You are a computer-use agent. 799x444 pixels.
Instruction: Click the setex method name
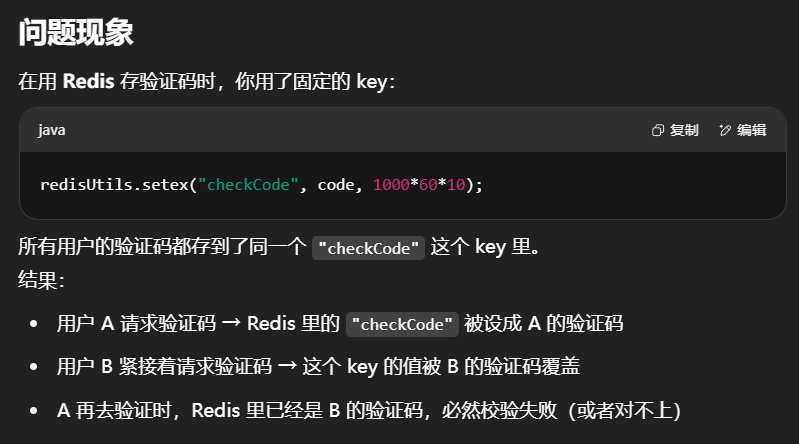point(169,185)
